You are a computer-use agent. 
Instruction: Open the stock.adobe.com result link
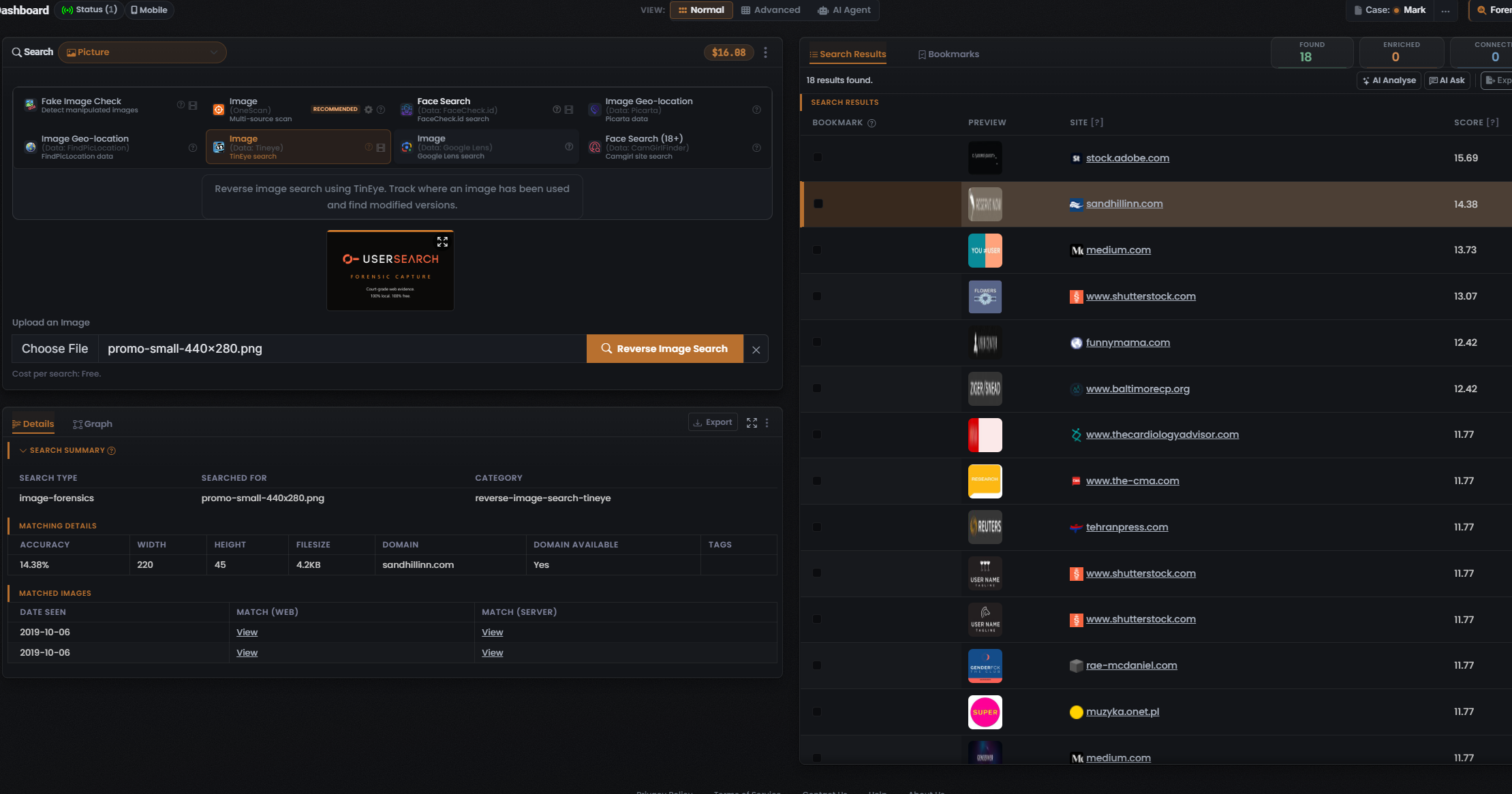coord(1128,158)
